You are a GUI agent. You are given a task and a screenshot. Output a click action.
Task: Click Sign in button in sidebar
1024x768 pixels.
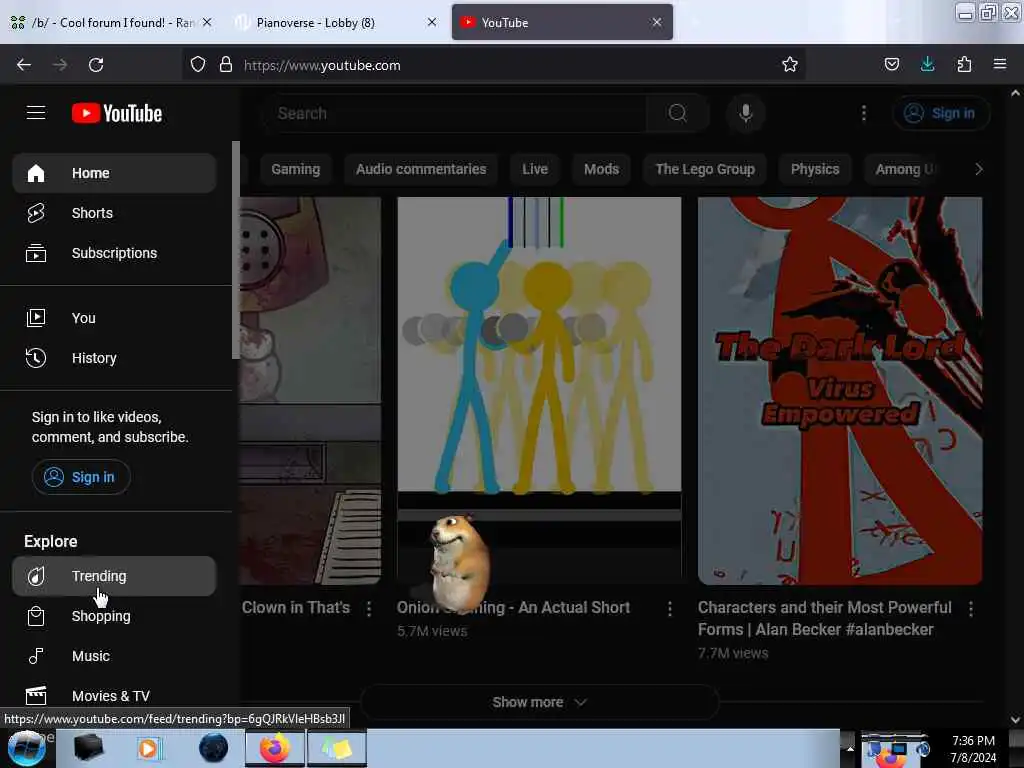point(81,477)
